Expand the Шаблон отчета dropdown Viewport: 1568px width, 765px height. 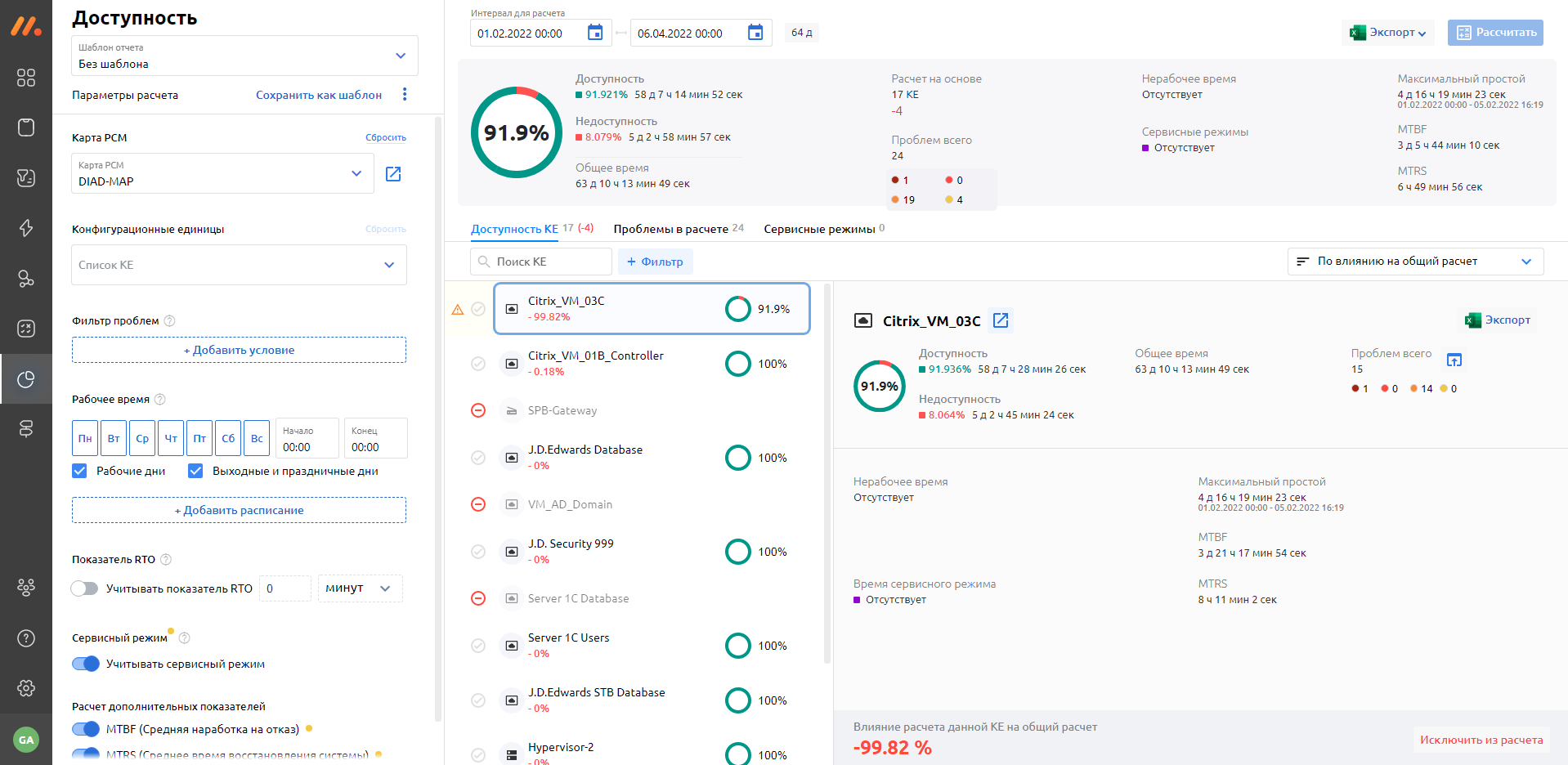[x=244, y=56]
